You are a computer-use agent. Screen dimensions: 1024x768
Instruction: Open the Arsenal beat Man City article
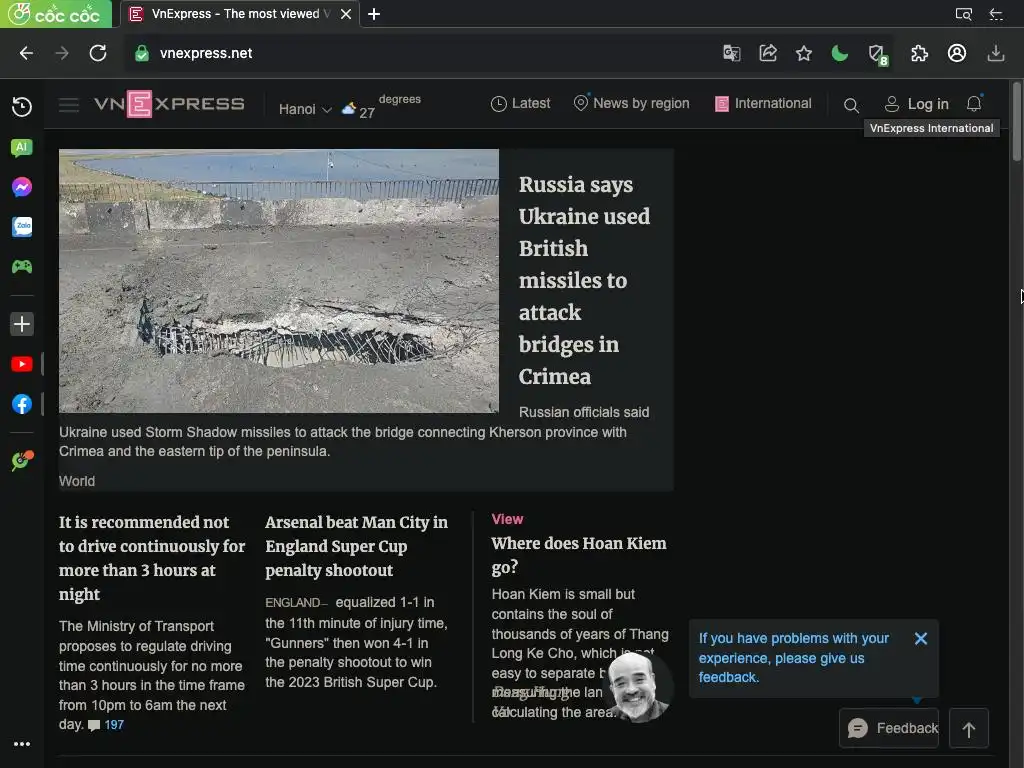[357, 546]
